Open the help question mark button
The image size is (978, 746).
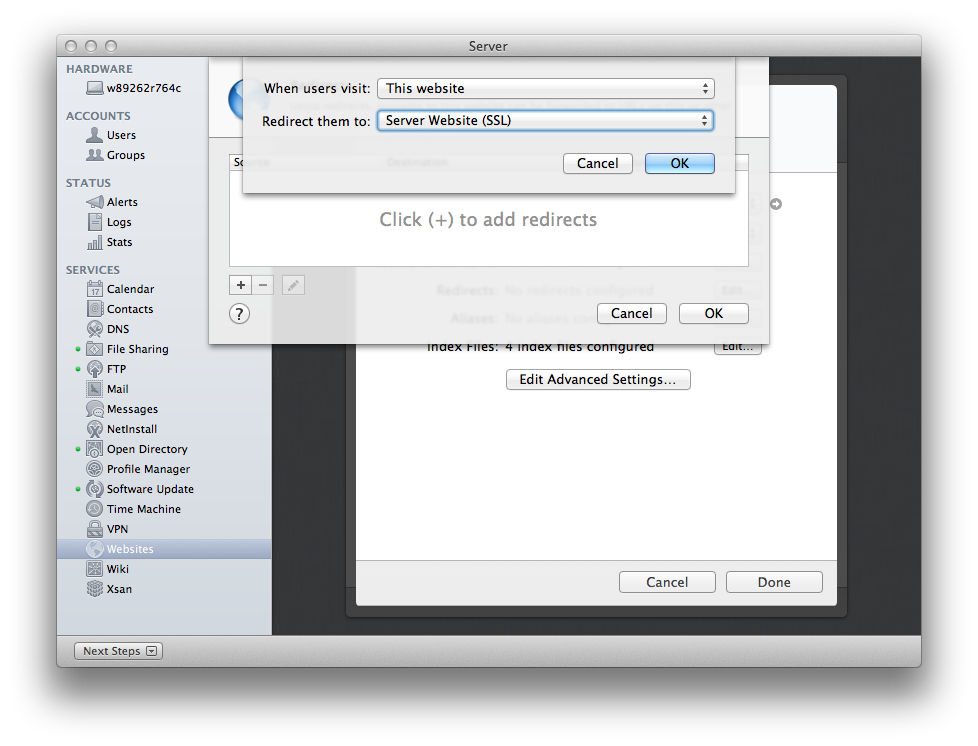[x=240, y=314]
